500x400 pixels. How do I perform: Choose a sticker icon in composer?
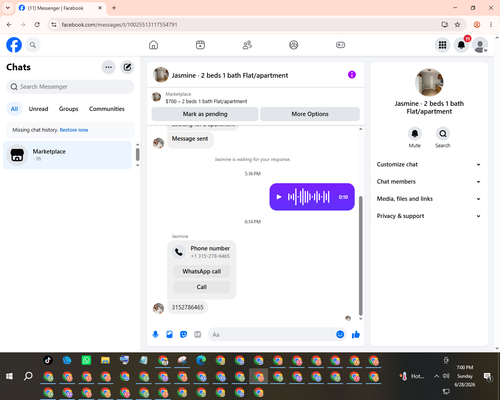point(183,334)
